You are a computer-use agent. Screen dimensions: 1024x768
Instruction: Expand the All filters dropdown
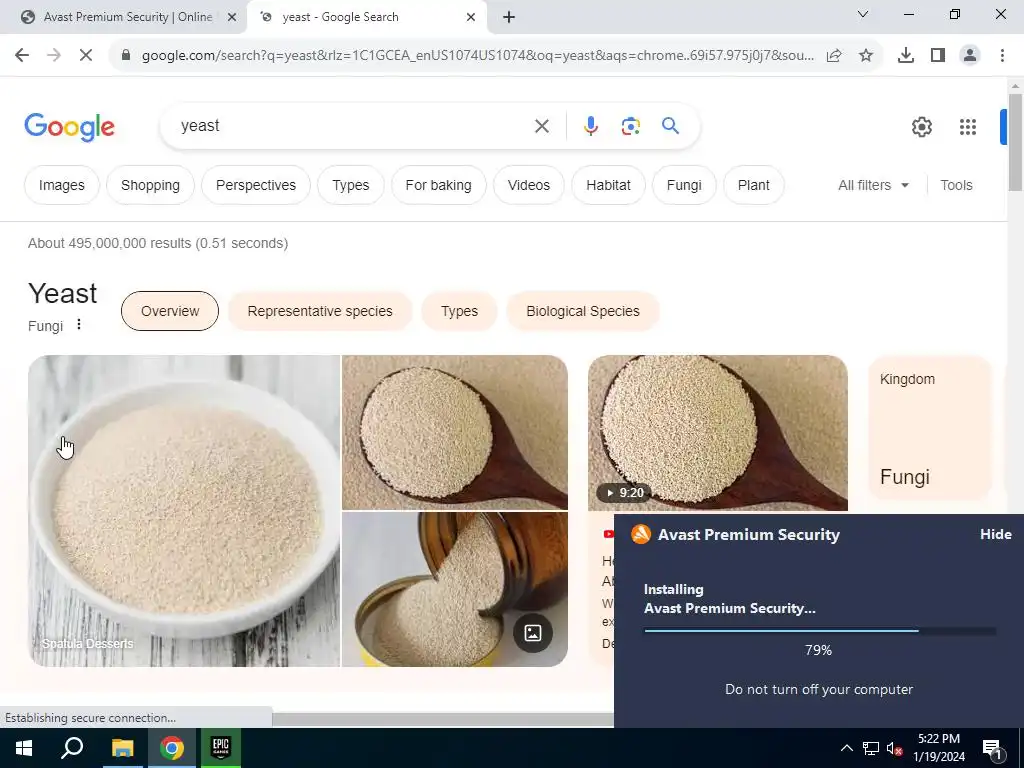[873, 185]
